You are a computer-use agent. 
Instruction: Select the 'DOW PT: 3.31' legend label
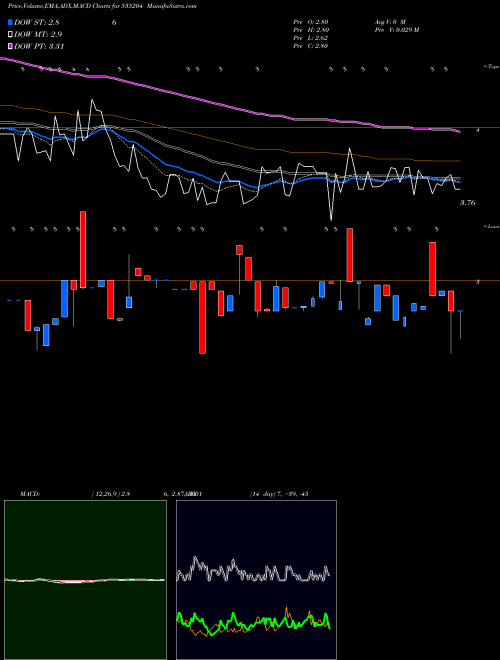pos(39,46)
